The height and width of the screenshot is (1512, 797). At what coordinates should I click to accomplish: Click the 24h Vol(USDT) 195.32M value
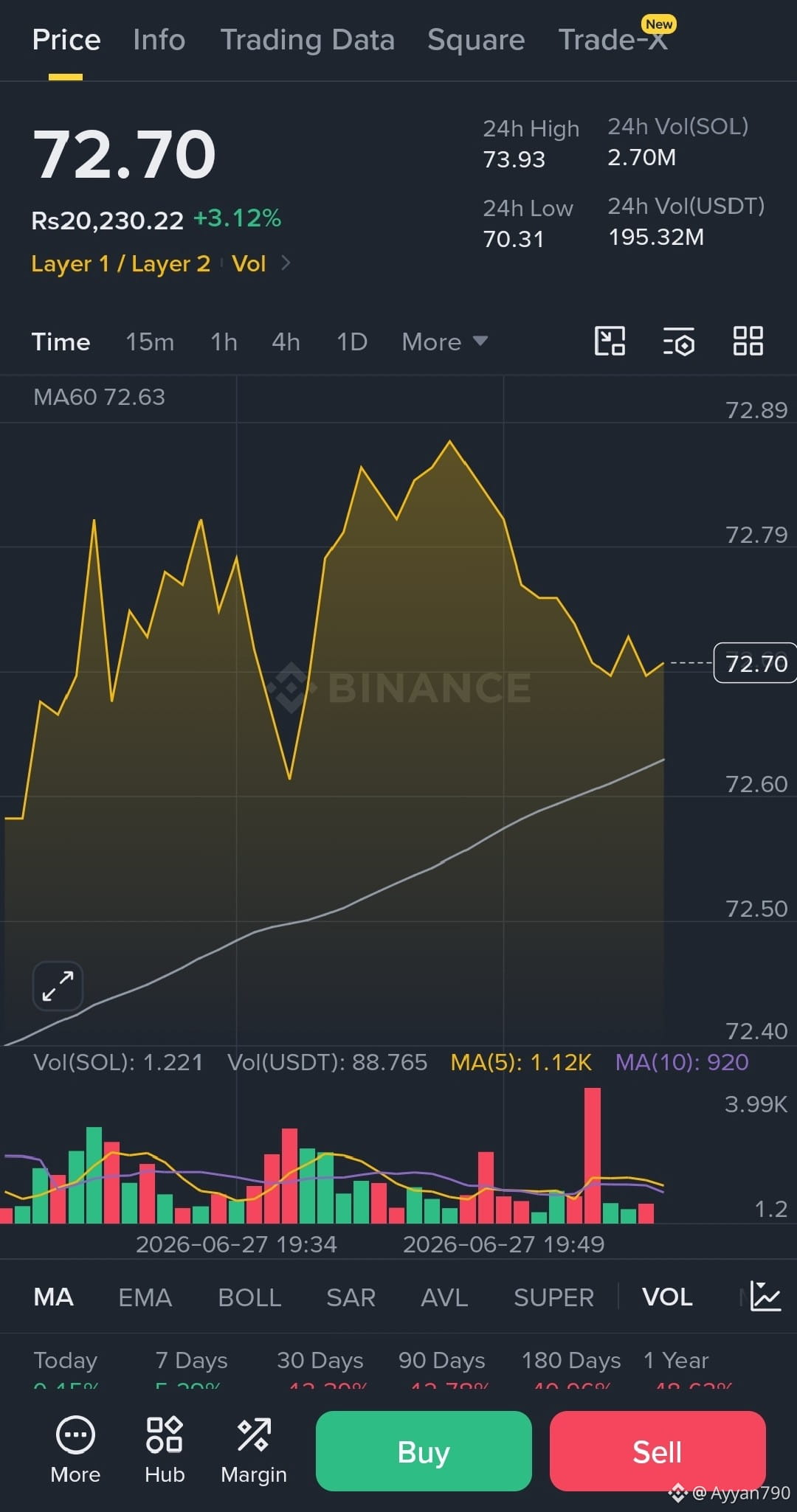pos(656,237)
